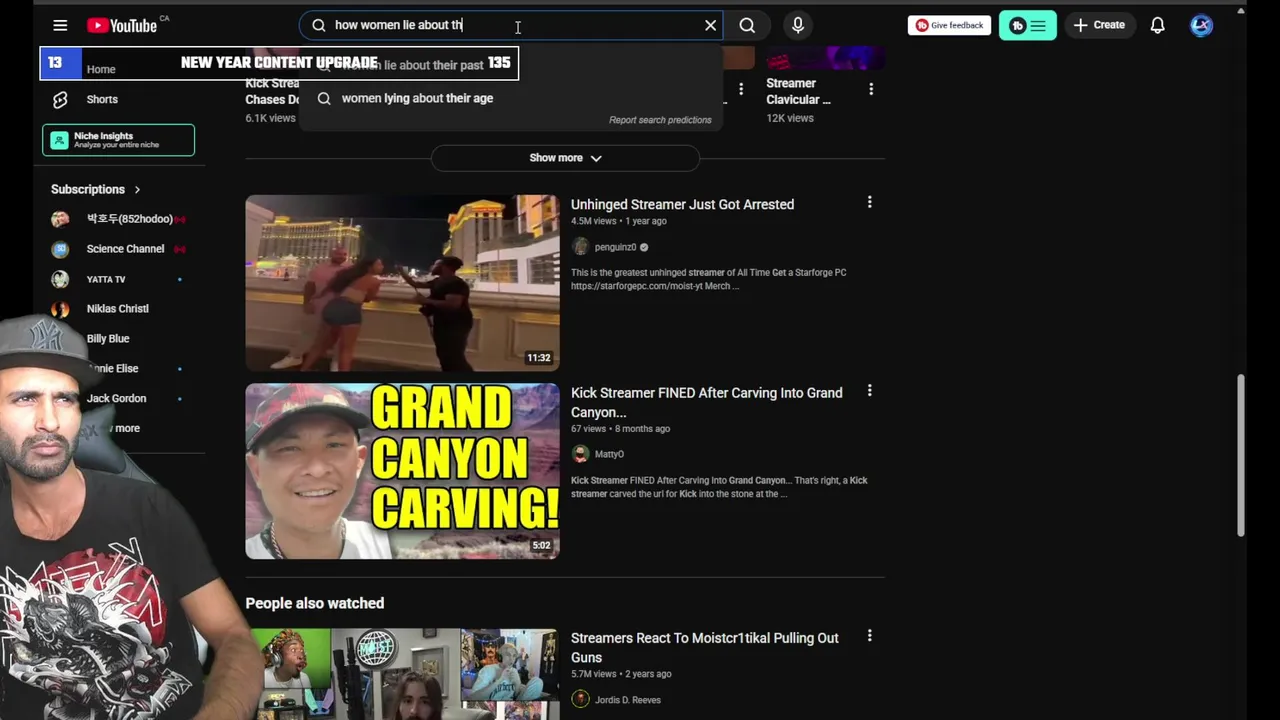
Task: Expand the Subscriptions section
Action: pos(96,189)
